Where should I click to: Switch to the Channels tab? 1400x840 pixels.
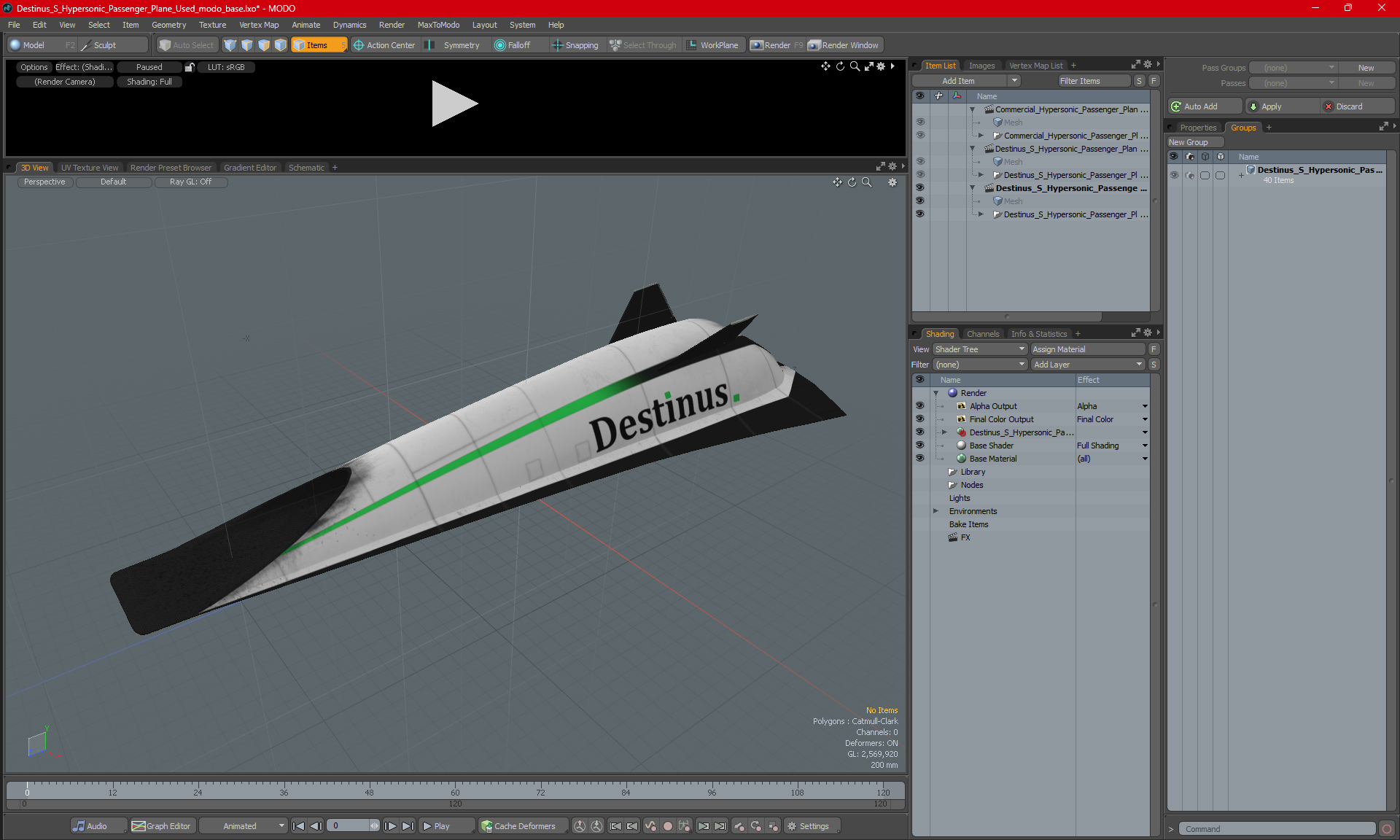pyautogui.click(x=983, y=334)
